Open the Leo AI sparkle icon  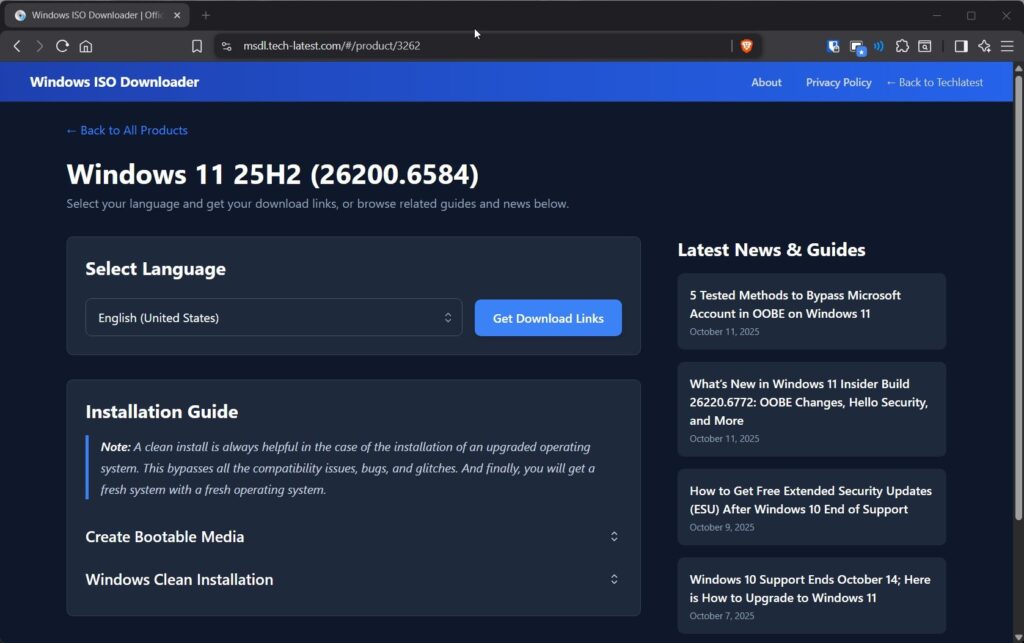(x=984, y=46)
